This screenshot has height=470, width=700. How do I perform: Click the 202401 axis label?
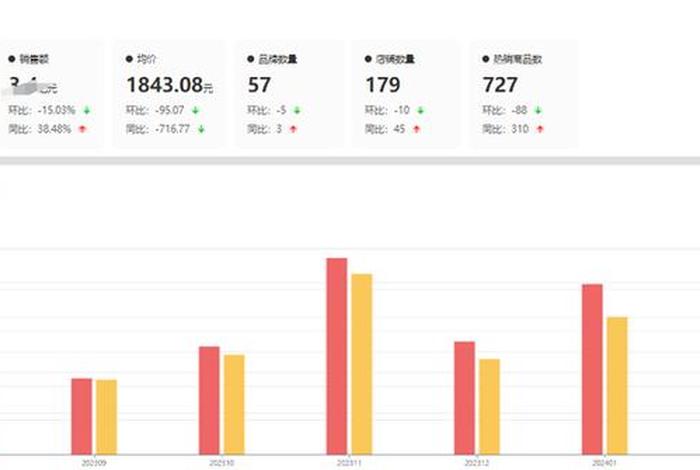tap(604, 463)
